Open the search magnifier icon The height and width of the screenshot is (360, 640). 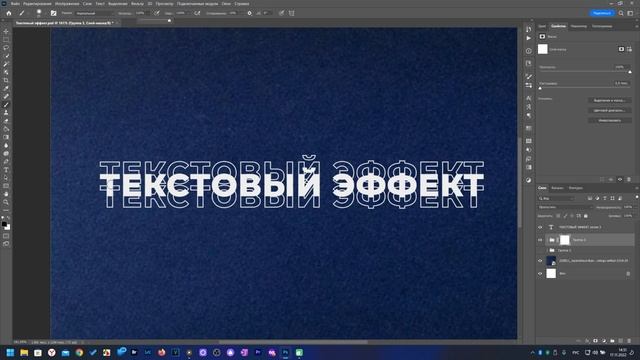tap(621, 13)
